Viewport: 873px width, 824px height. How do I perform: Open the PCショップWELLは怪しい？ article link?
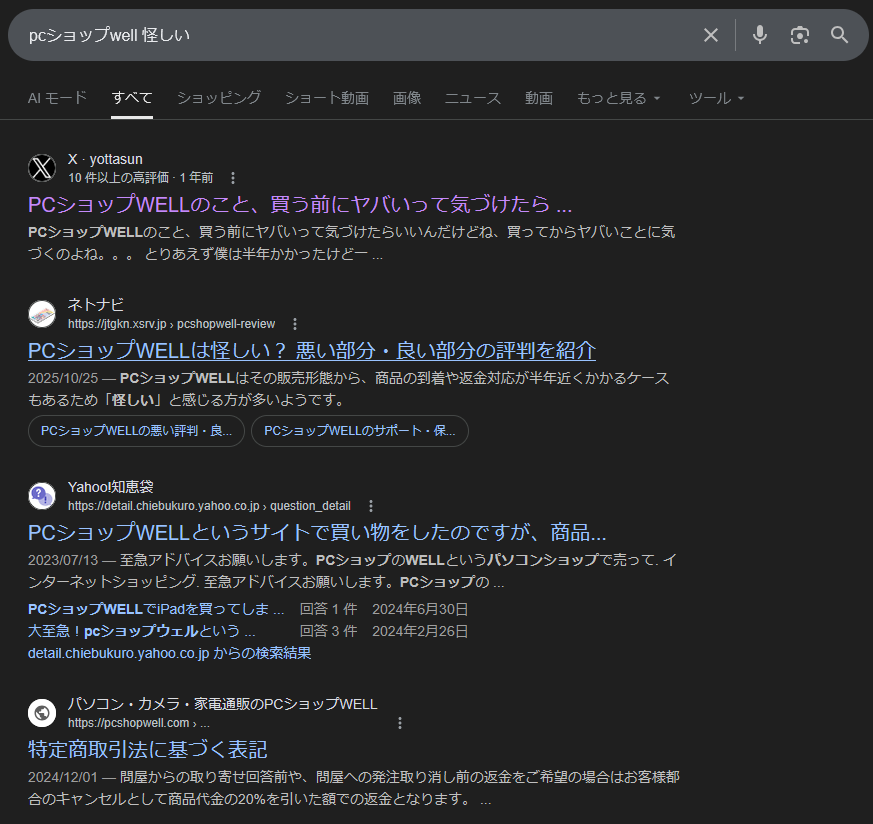[x=310, y=352]
